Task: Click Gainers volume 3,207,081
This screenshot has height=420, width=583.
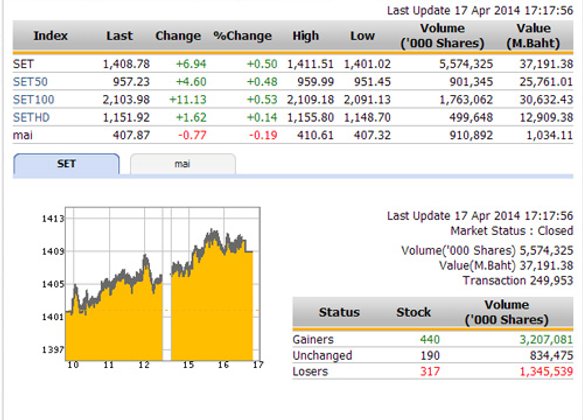Action: 546,339
